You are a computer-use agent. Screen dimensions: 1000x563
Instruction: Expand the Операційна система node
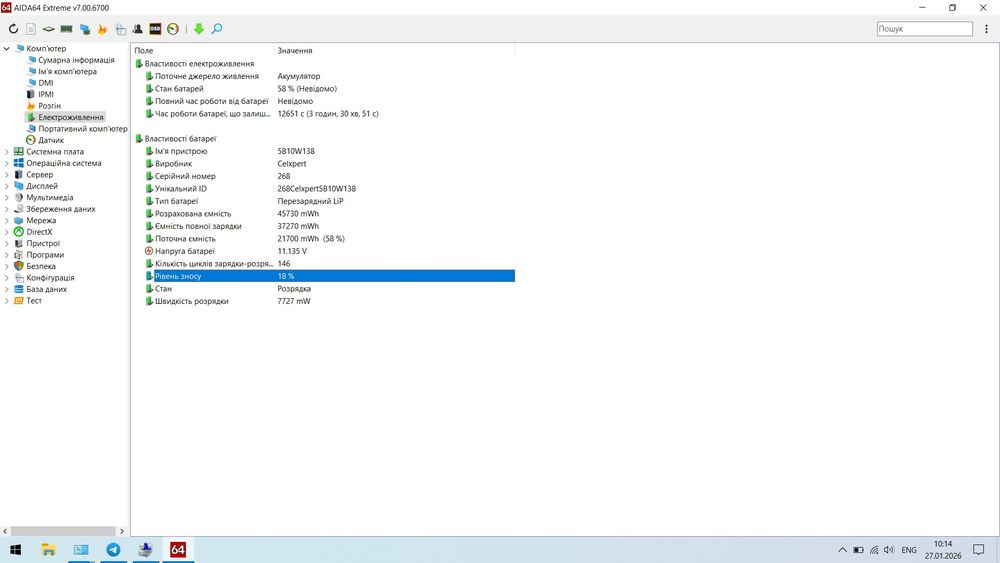(6, 163)
